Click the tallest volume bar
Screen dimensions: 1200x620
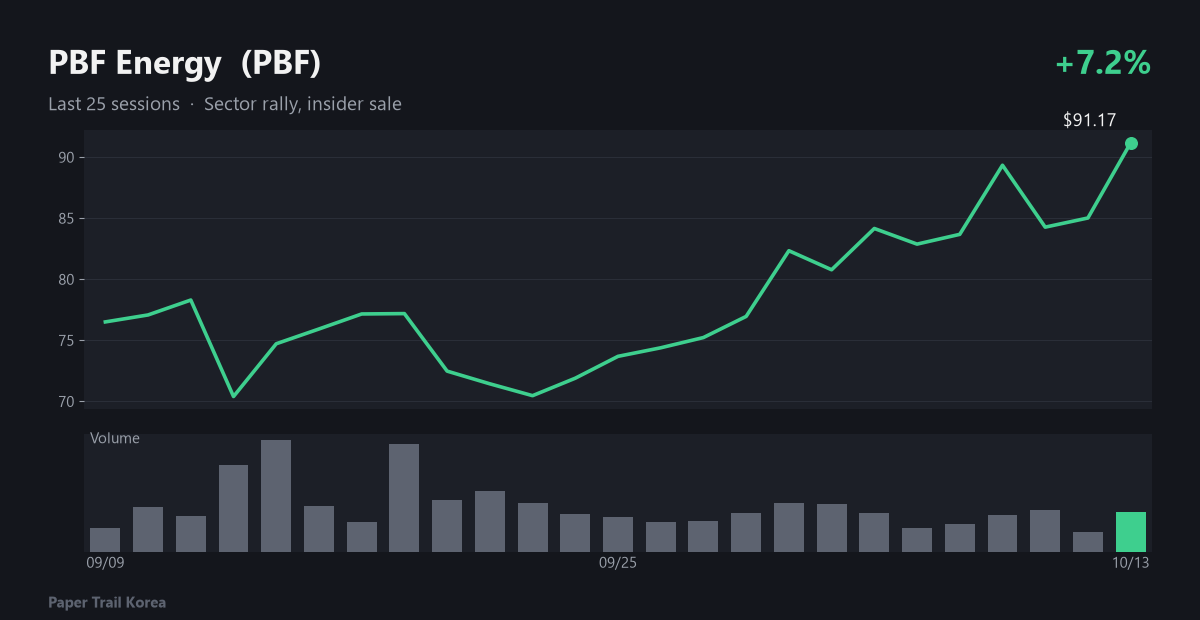pos(276,496)
